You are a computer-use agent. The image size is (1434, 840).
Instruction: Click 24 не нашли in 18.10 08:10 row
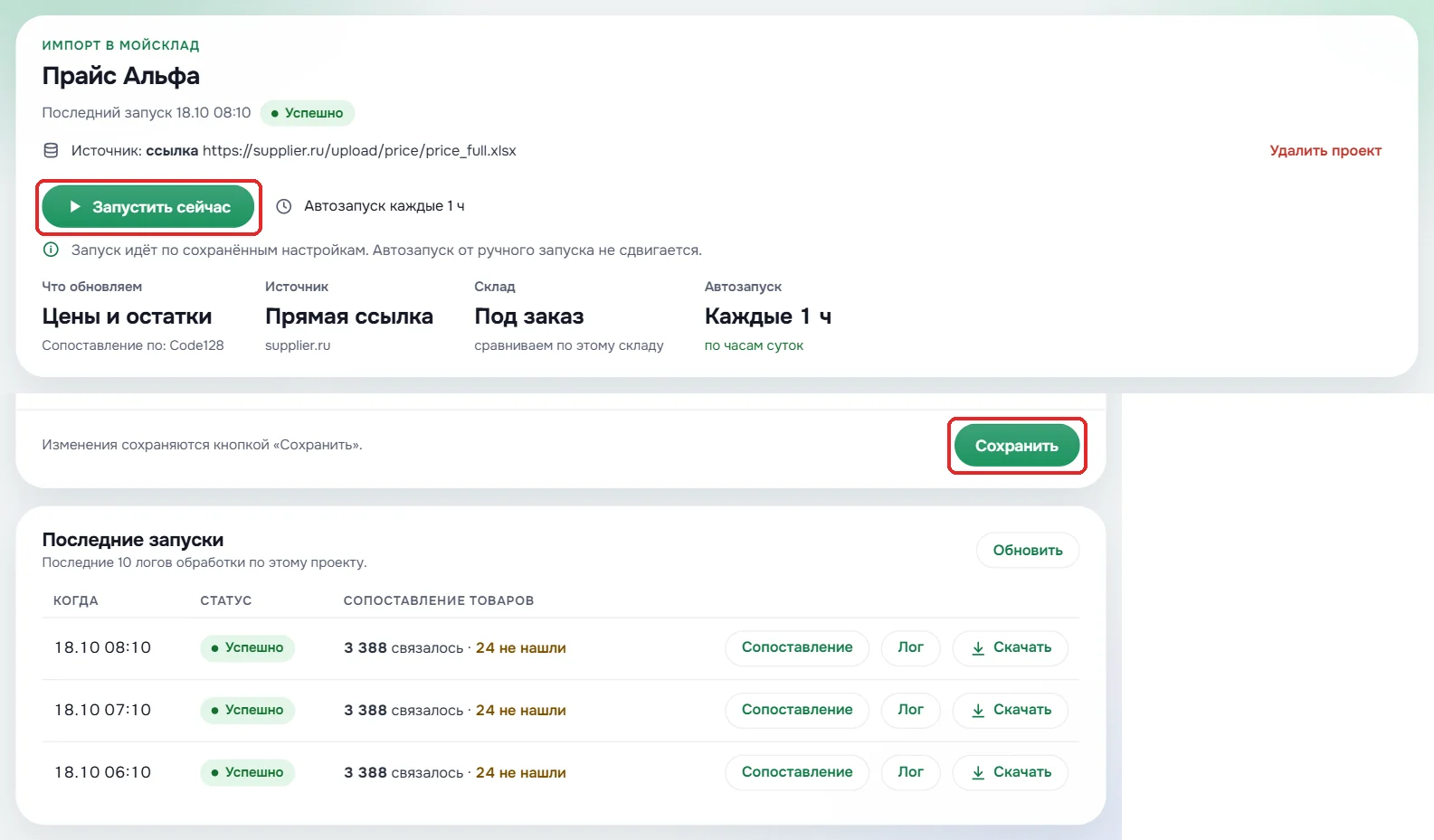click(521, 648)
